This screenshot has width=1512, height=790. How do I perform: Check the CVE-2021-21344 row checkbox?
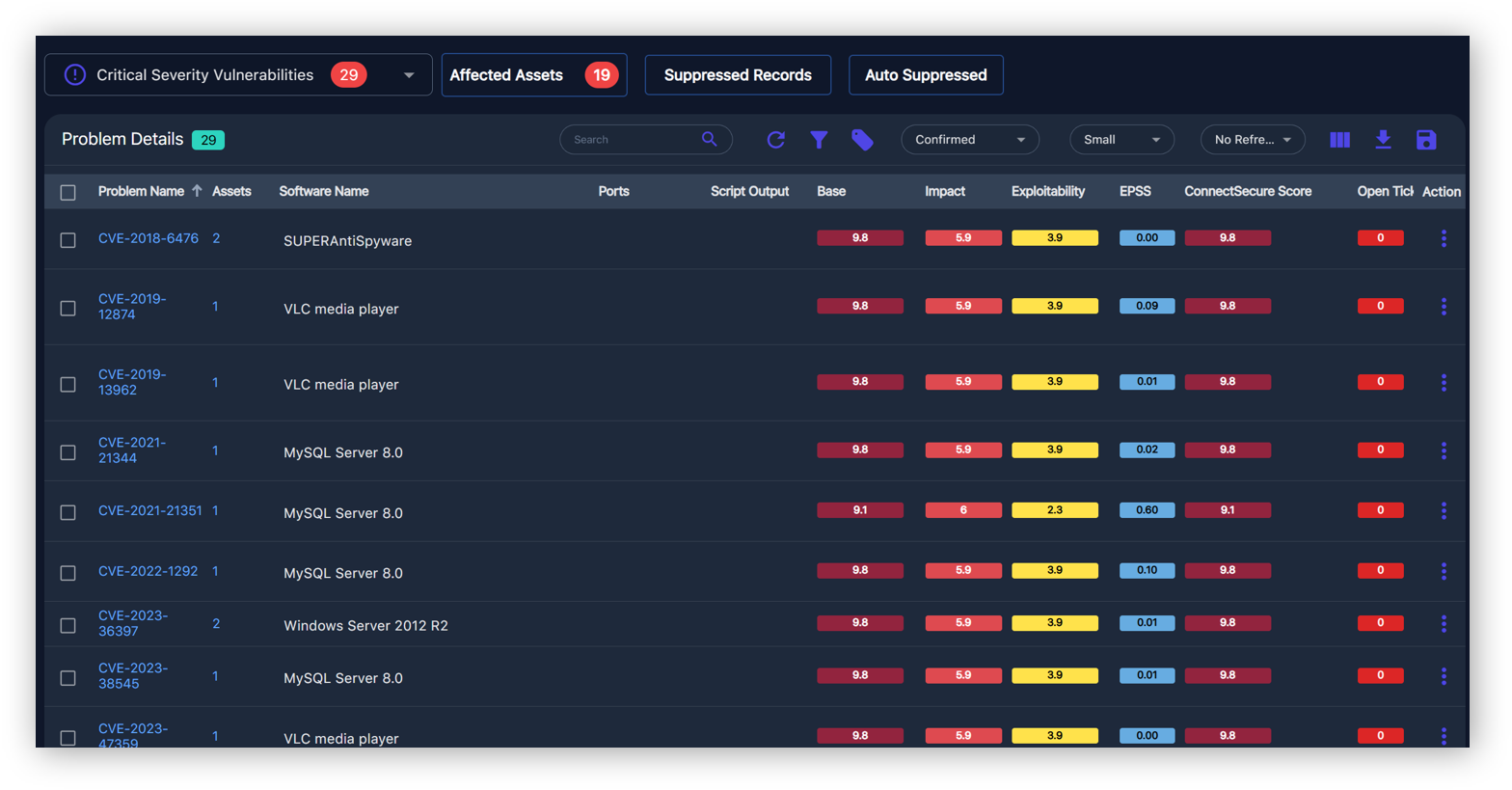[x=67, y=452]
